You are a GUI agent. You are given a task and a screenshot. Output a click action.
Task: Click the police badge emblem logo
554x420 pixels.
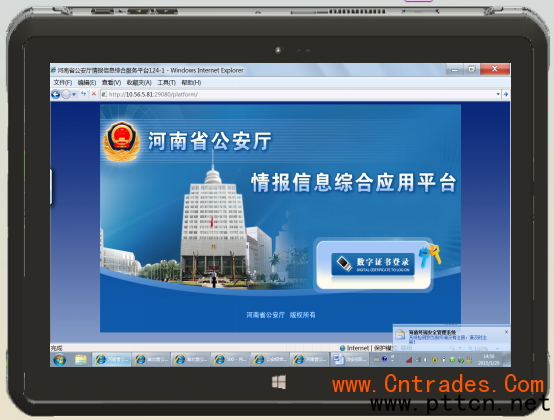[121, 141]
